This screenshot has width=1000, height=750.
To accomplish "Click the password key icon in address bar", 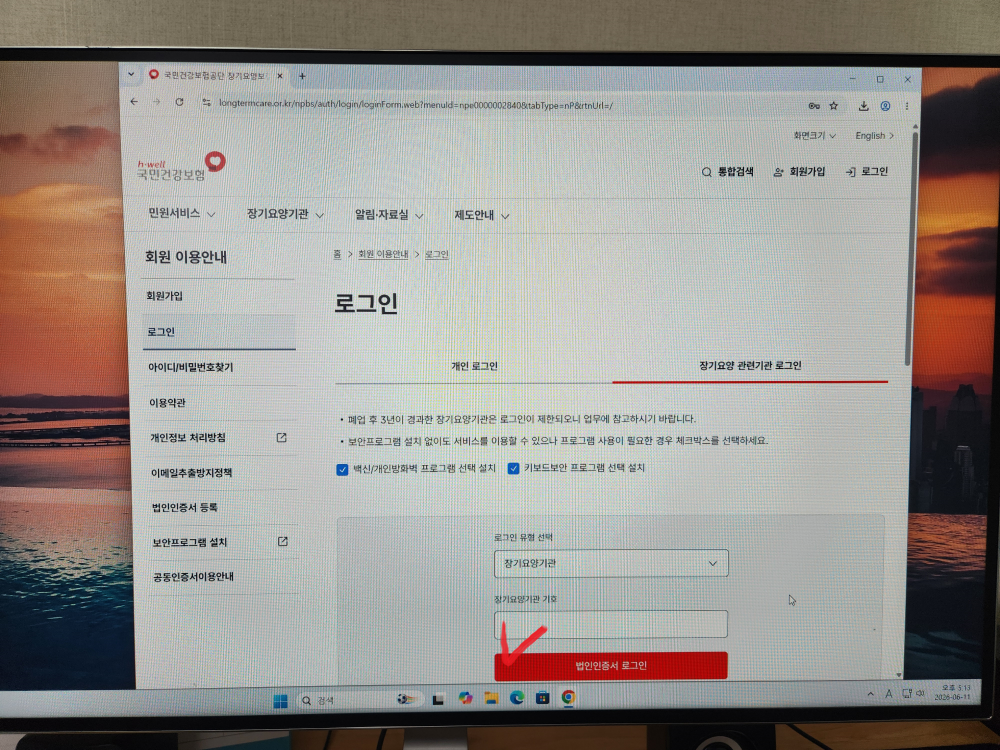I will coord(814,106).
